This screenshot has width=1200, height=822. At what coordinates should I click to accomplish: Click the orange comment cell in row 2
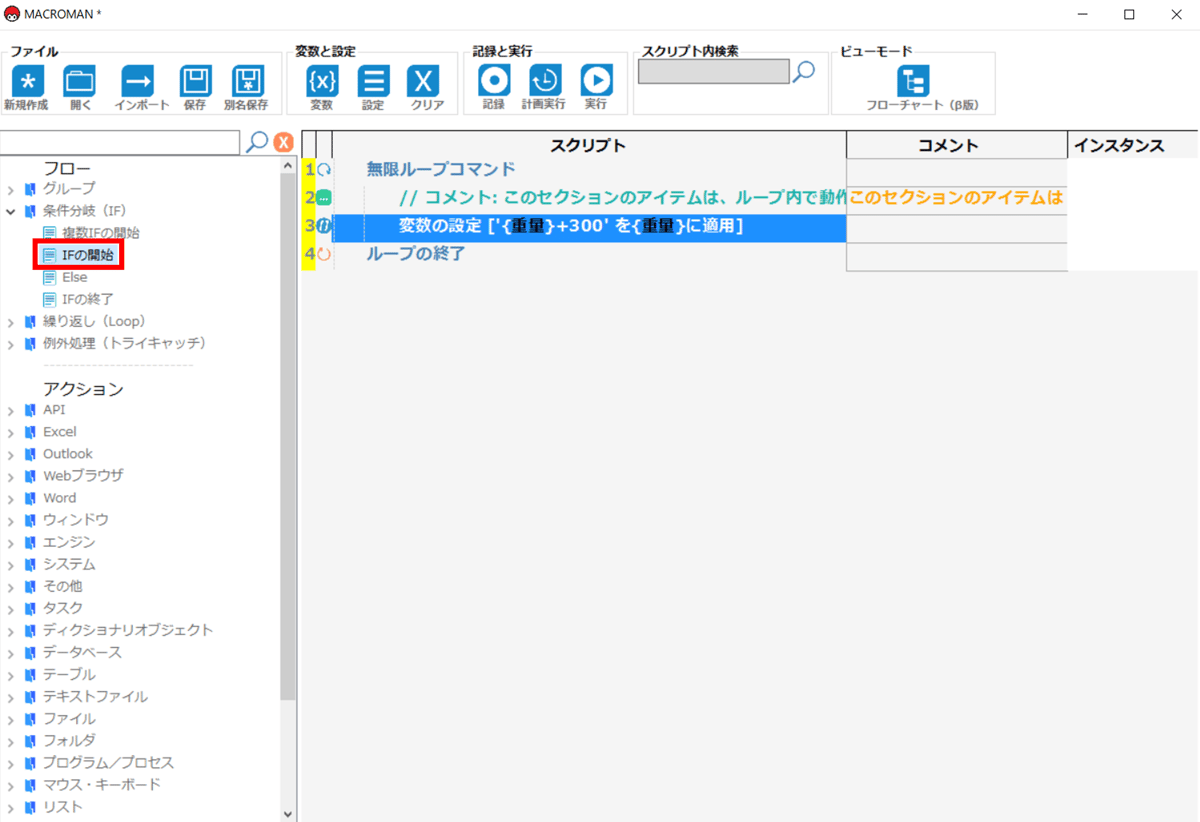[957, 198]
